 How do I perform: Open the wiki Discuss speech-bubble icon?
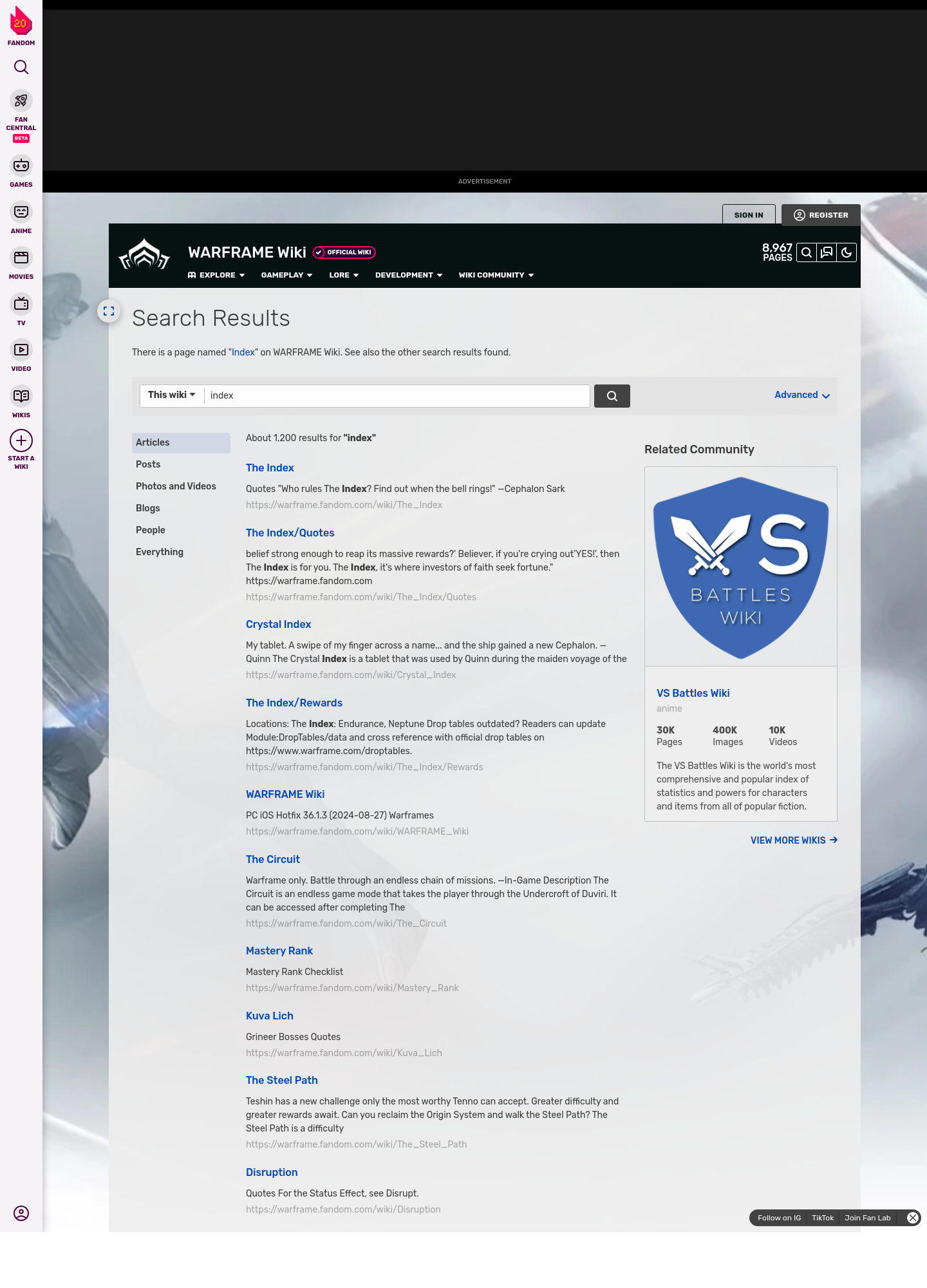(827, 252)
